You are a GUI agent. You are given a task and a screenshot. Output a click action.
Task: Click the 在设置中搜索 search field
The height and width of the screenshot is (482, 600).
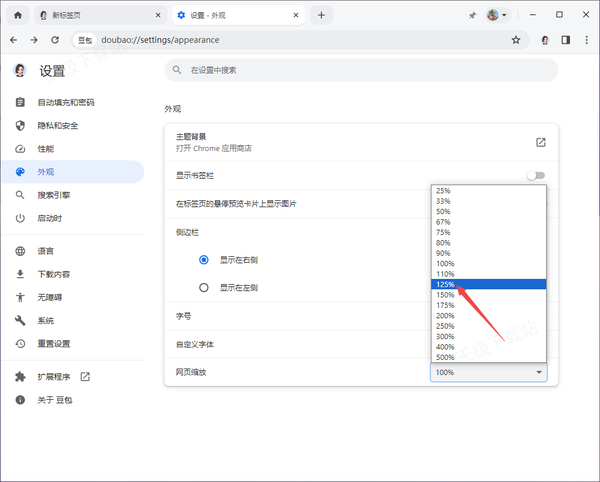360,71
